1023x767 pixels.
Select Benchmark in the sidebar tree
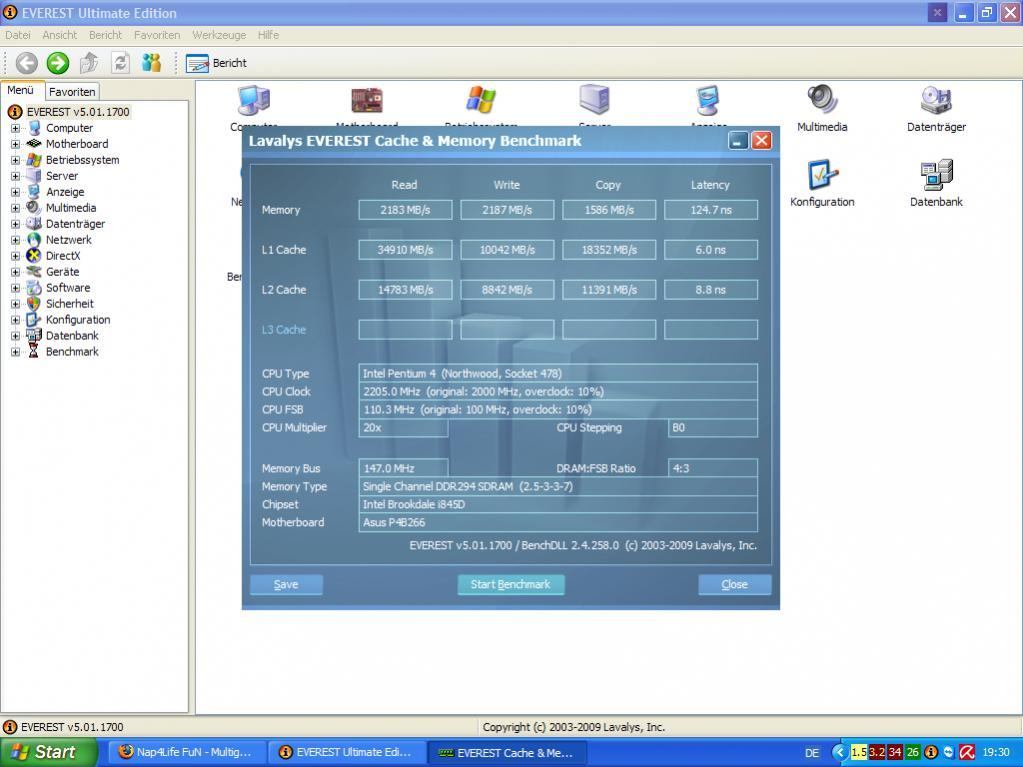(72, 352)
